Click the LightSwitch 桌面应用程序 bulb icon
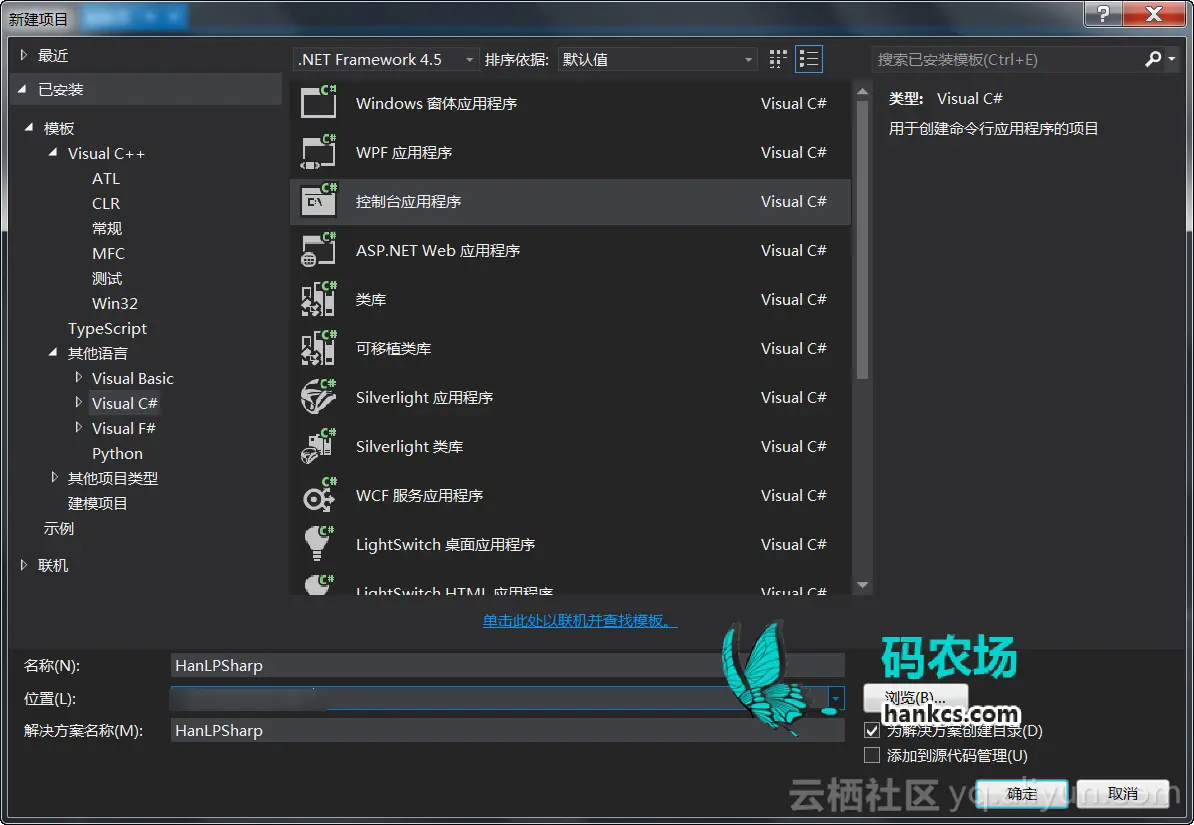This screenshot has height=825, width=1194. point(318,544)
